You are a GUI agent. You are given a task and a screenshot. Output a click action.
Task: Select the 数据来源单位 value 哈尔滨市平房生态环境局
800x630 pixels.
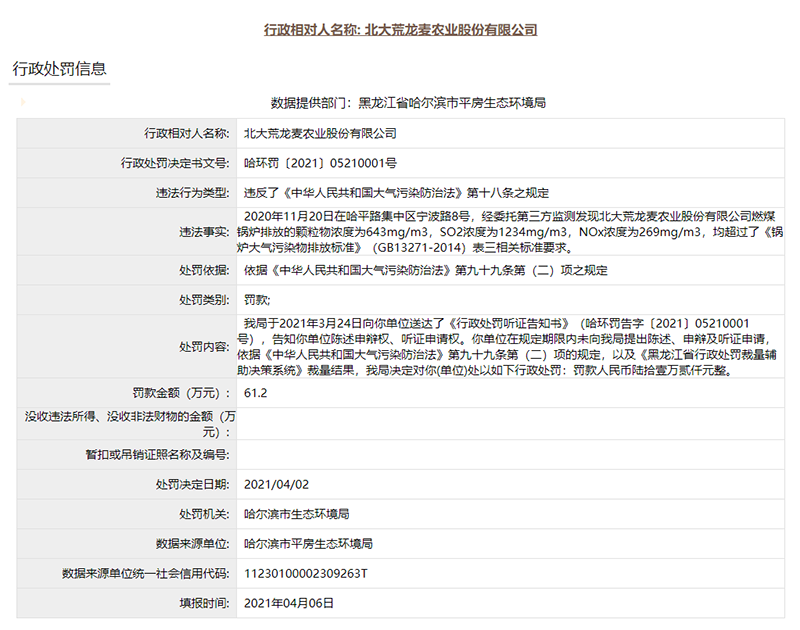tap(308, 544)
